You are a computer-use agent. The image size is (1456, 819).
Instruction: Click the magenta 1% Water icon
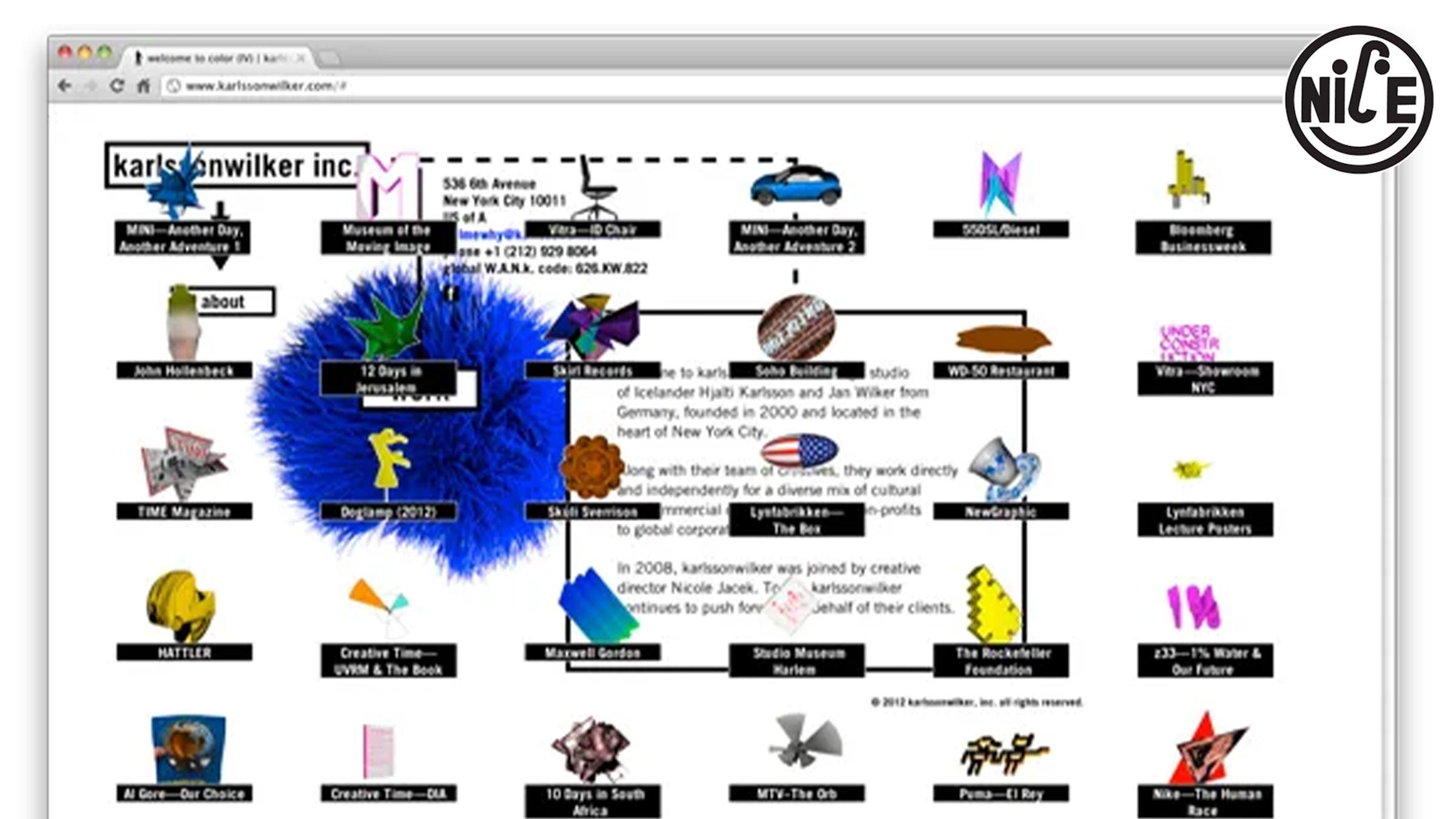pos(1193,607)
